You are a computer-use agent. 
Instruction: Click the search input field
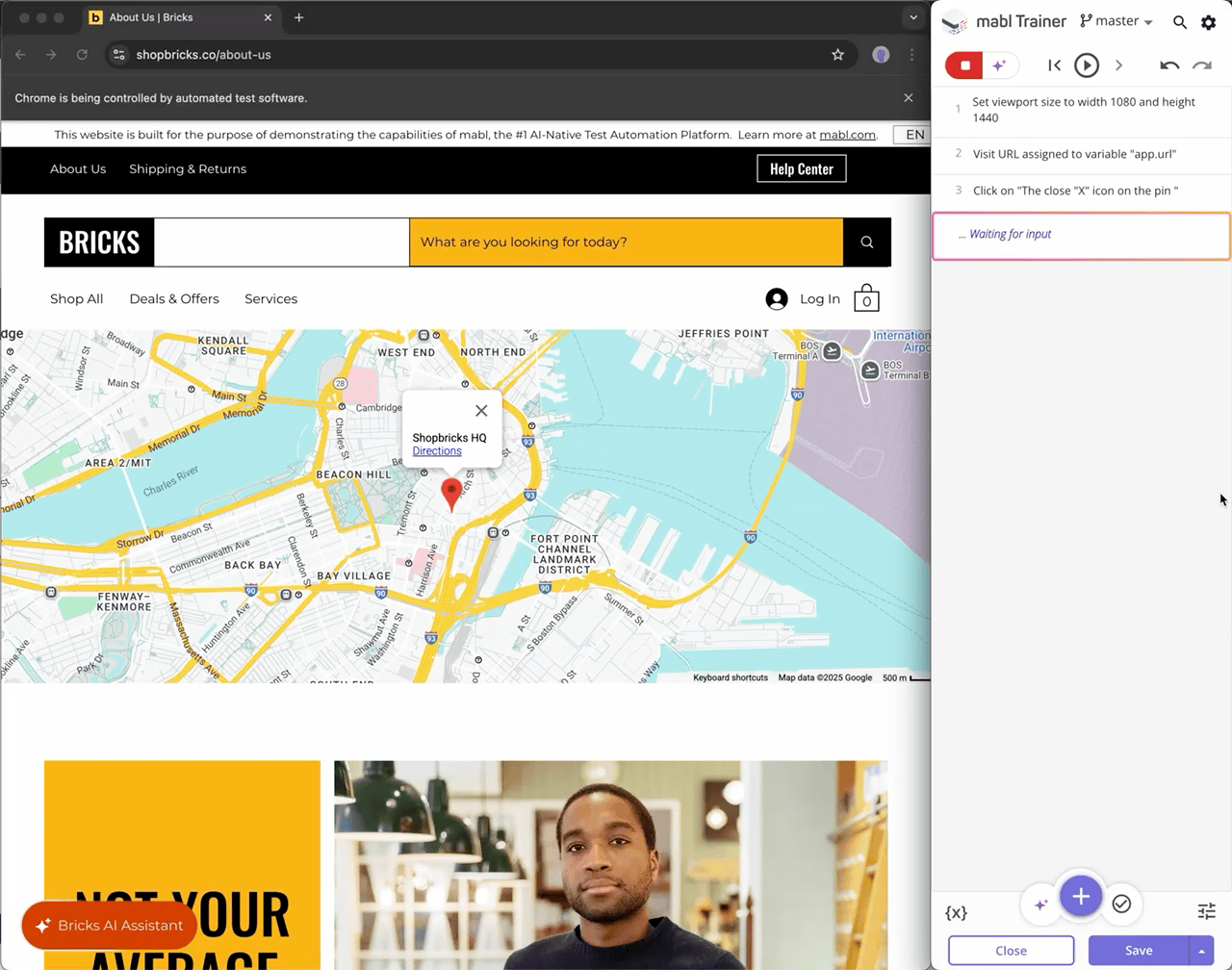[626, 242]
